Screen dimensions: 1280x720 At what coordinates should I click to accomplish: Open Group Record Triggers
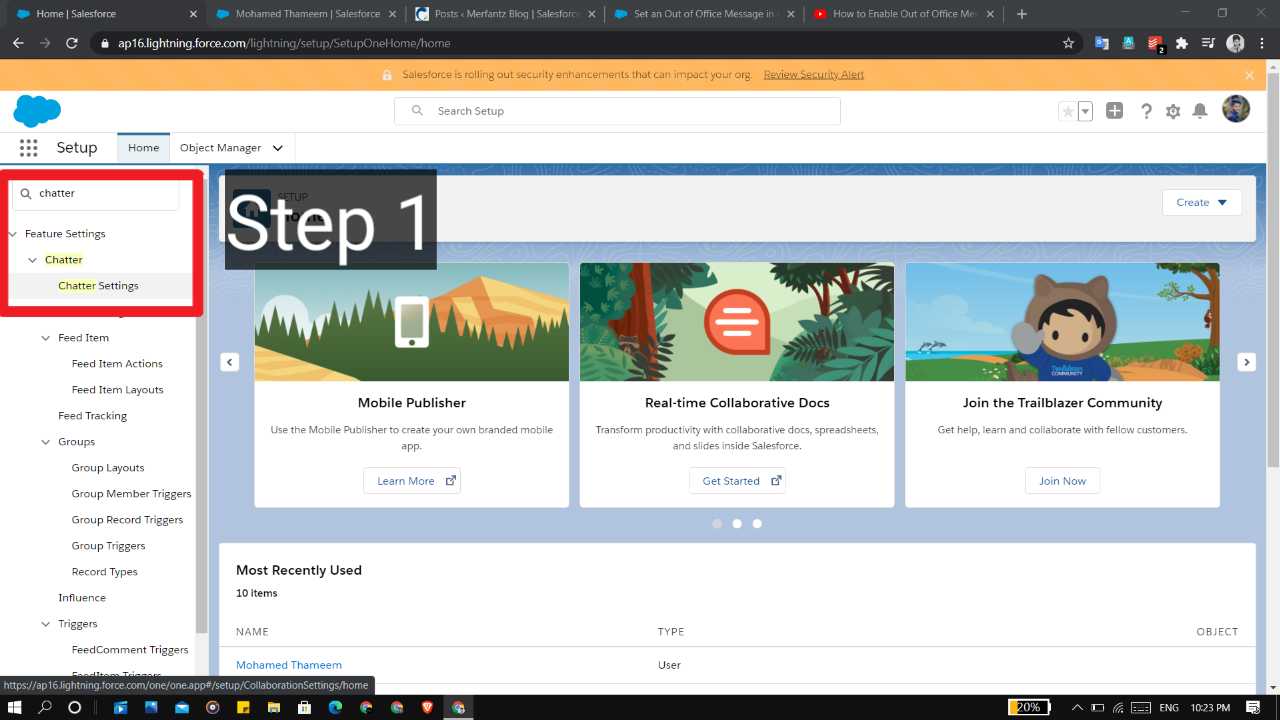click(x=127, y=520)
